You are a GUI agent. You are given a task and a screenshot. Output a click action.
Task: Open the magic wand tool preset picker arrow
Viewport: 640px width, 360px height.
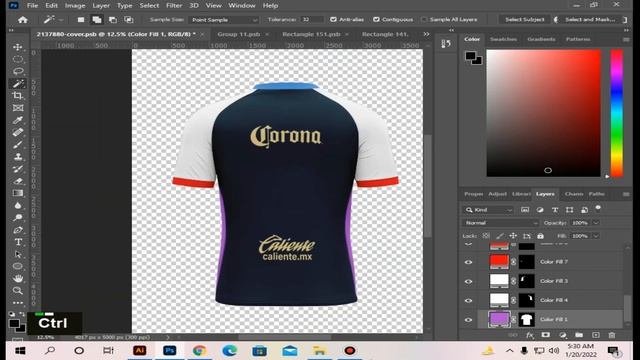click(x=61, y=20)
